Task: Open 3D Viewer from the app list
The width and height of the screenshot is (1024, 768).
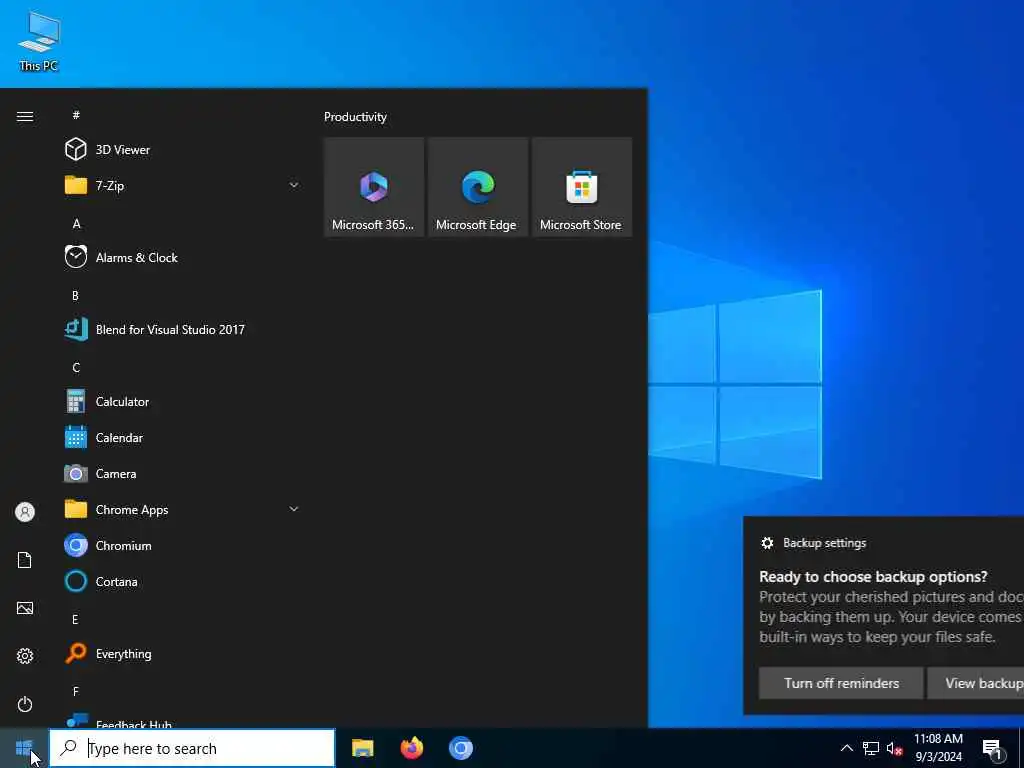Action: 183,150
